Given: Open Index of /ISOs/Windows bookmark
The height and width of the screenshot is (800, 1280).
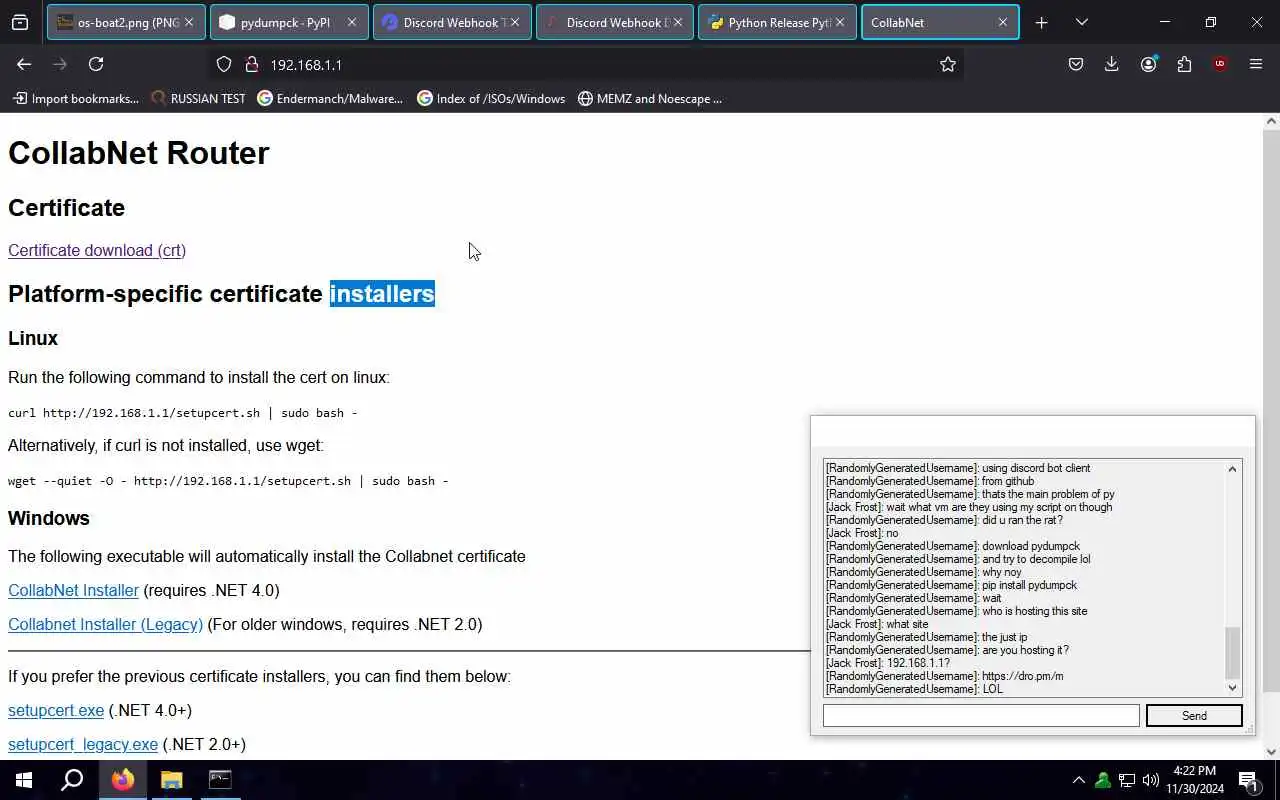Looking at the screenshot, I should tap(491, 98).
